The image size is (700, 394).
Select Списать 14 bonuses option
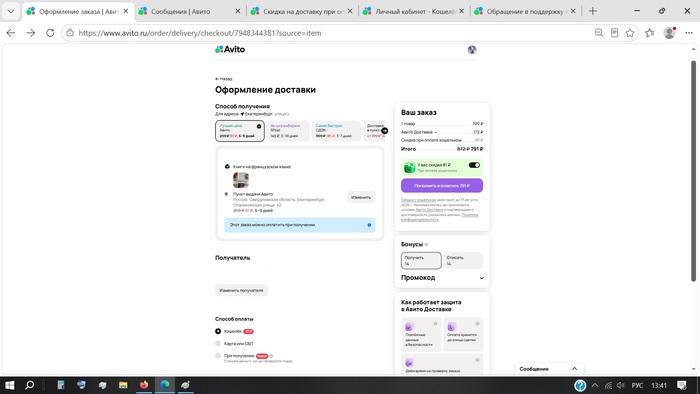(463, 261)
